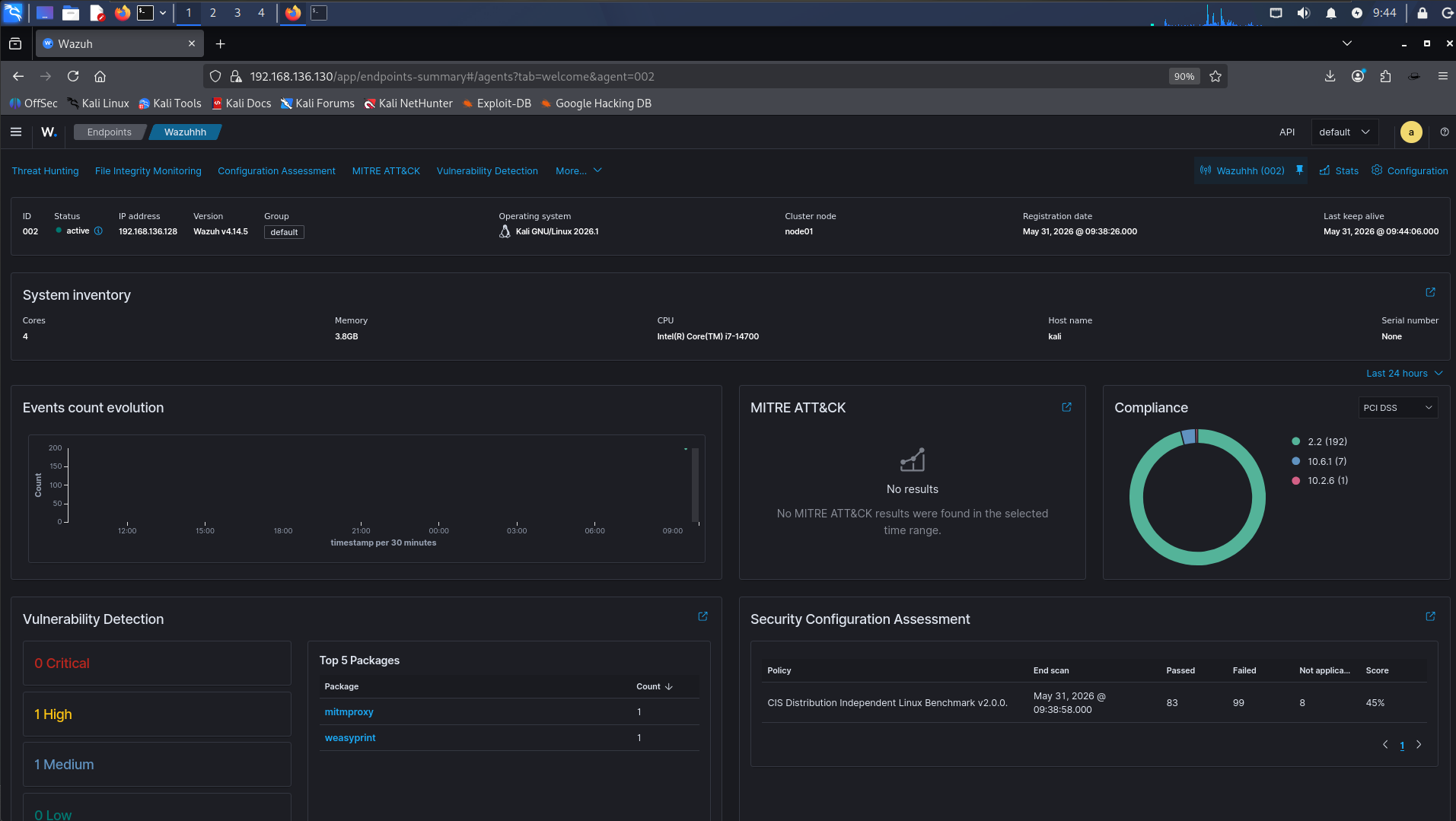1456x821 pixels.
Task: Click the Wazuhhh (002) agent button
Action: coord(1242,170)
